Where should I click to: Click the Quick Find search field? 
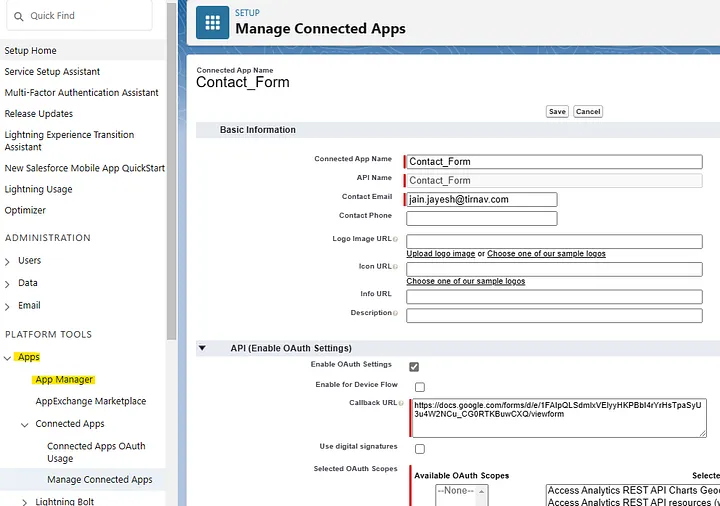point(79,16)
